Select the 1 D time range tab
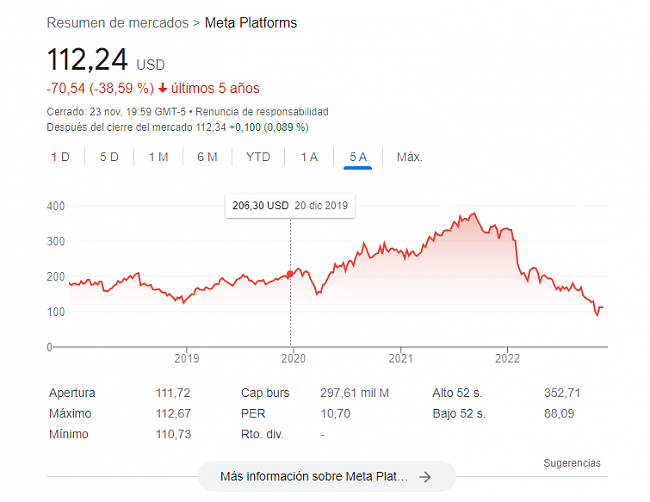 pos(60,157)
